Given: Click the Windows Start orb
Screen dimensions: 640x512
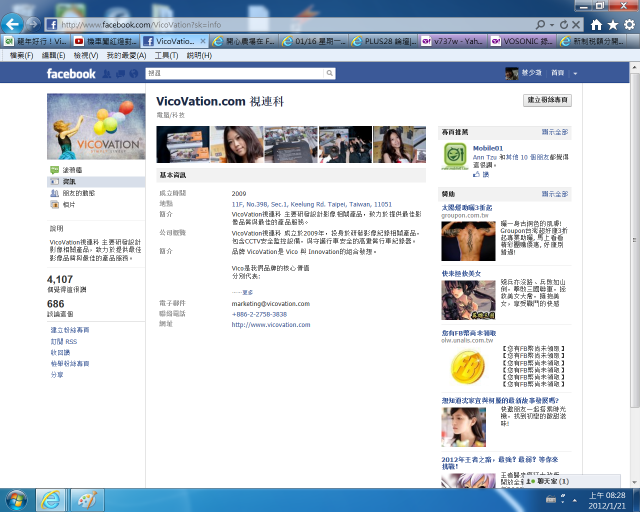Looking at the screenshot, I should pyautogui.click(x=16, y=500).
